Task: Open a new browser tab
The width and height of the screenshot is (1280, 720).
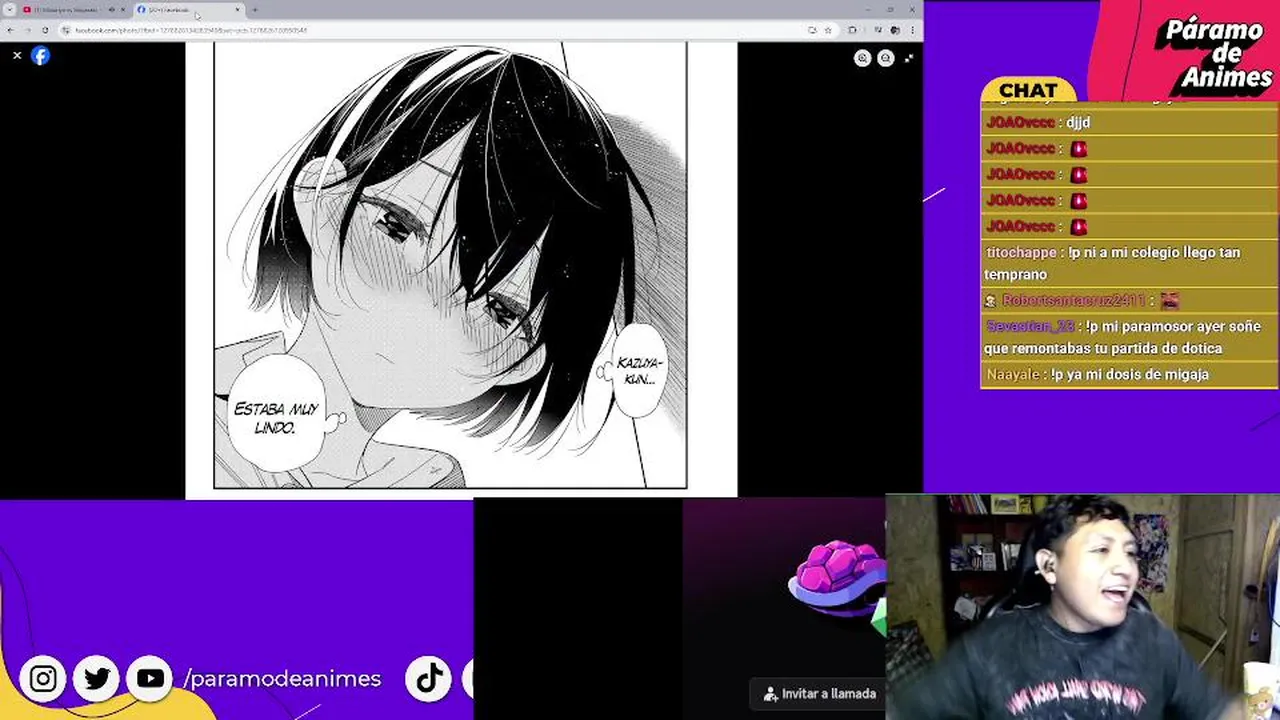Action: (255, 10)
